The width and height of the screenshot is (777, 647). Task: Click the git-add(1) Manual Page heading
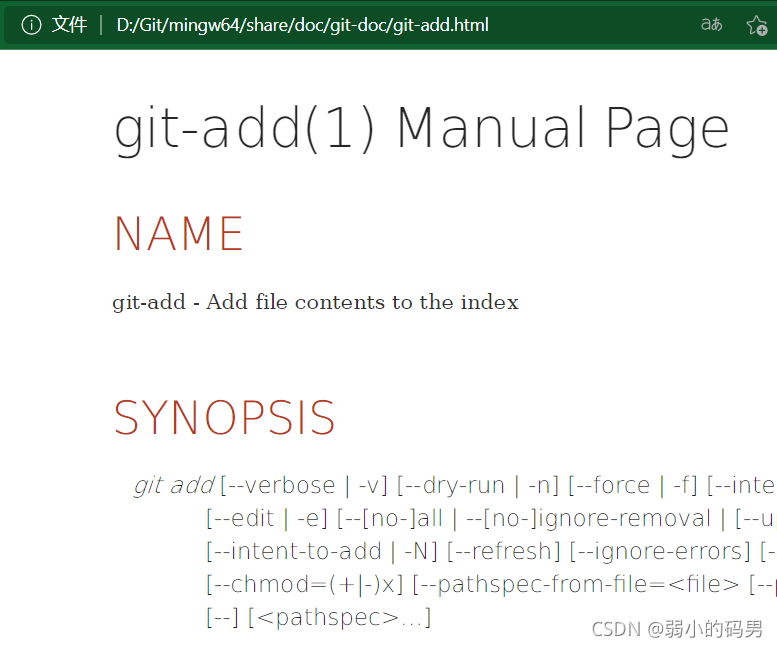pyautogui.click(x=422, y=129)
